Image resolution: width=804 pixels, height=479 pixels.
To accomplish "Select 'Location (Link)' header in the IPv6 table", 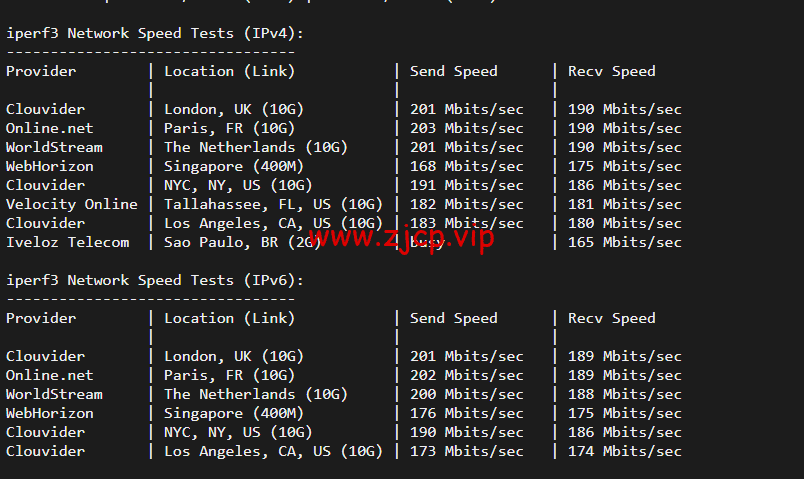I will (x=230, y=318).
